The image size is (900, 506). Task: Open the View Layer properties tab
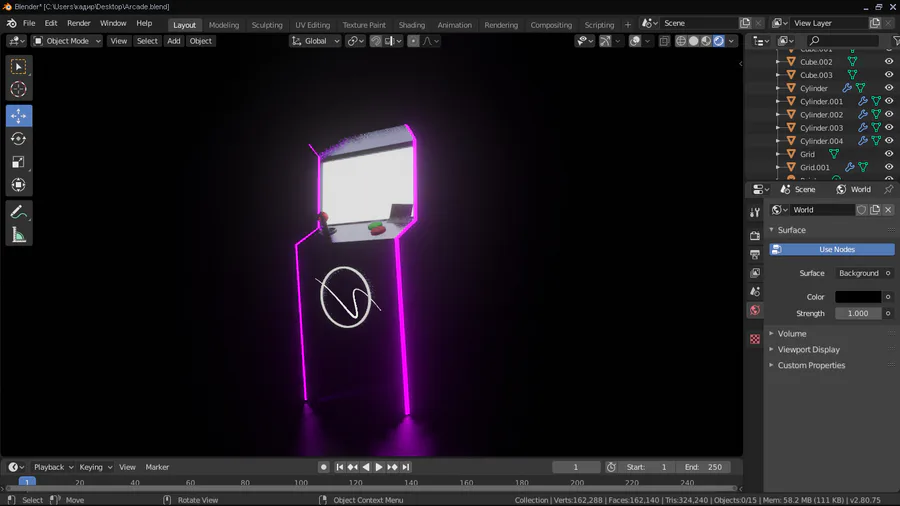[x=755, y=273]
